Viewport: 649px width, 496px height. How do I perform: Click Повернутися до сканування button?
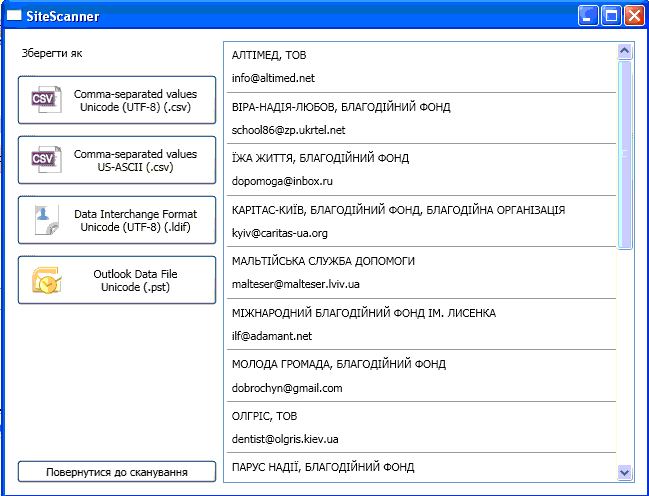tap(117, 472)
